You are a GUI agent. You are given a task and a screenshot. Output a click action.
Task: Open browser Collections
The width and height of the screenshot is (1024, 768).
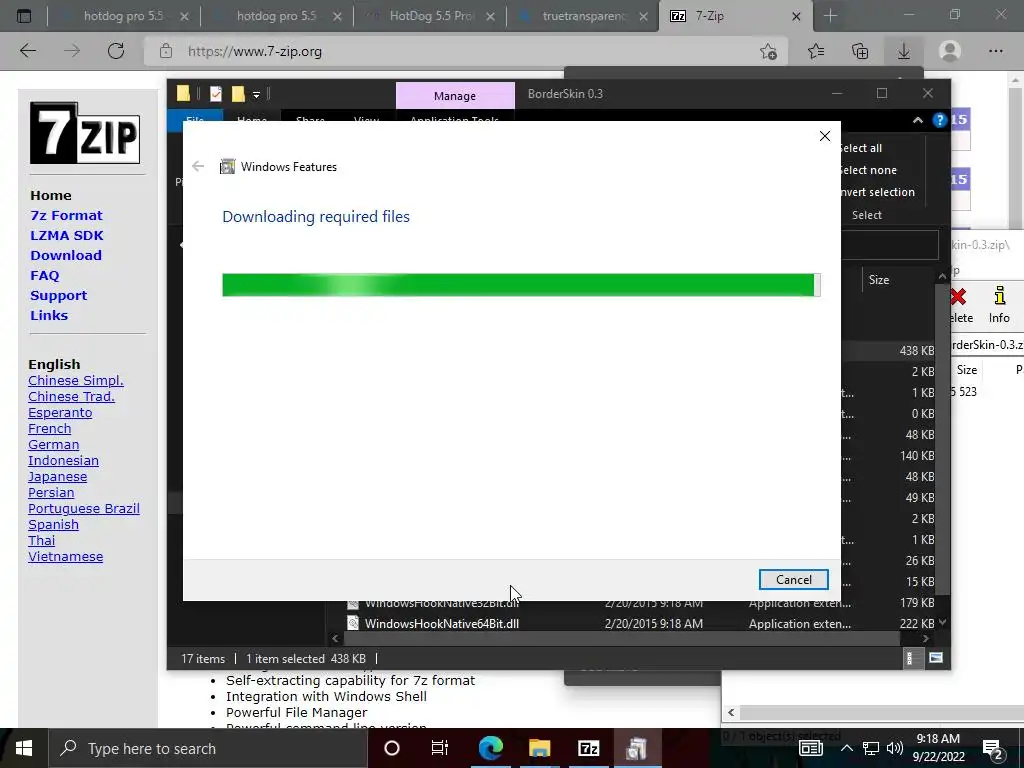click(860, 51)
